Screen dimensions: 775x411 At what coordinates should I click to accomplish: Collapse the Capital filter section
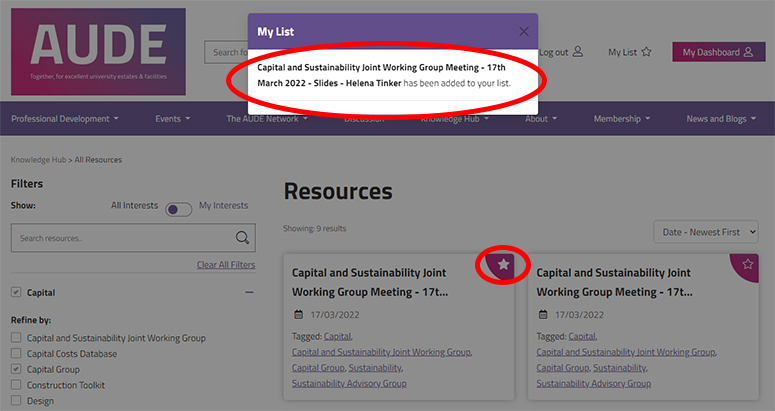[249, 293]
